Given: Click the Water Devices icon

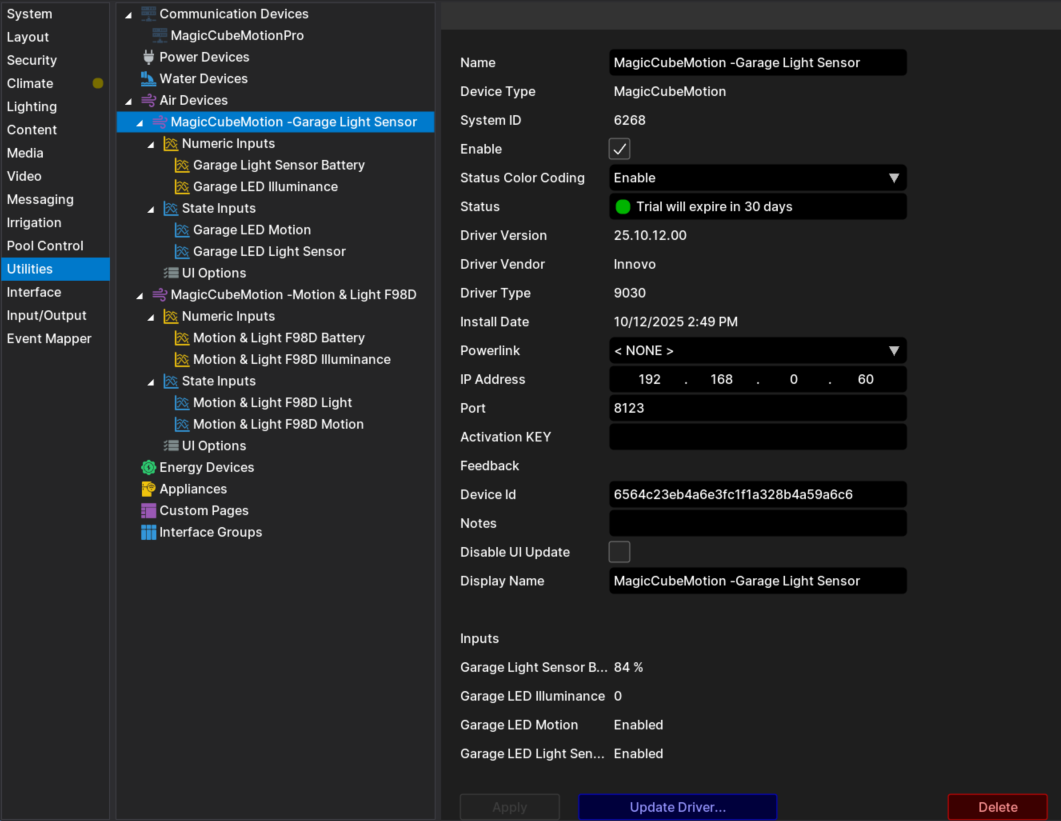Looking at the screenshot, I should (x=148, y=79).
